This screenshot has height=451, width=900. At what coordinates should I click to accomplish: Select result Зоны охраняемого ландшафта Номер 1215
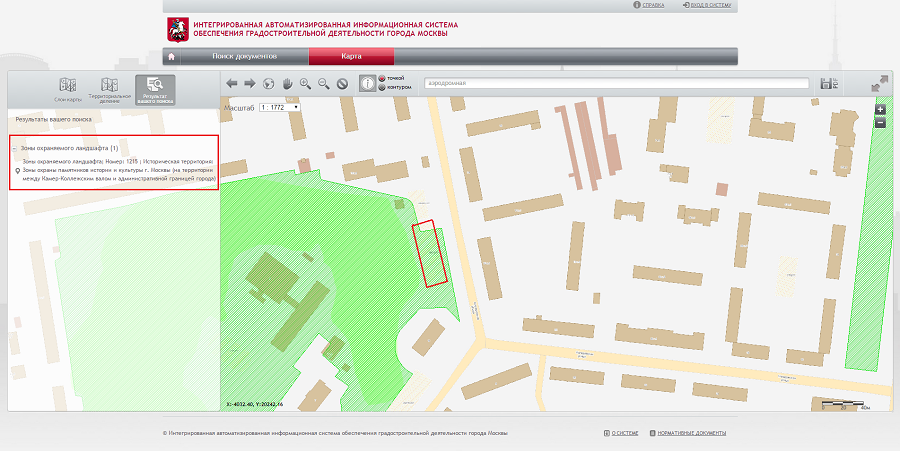click(118, 170)
